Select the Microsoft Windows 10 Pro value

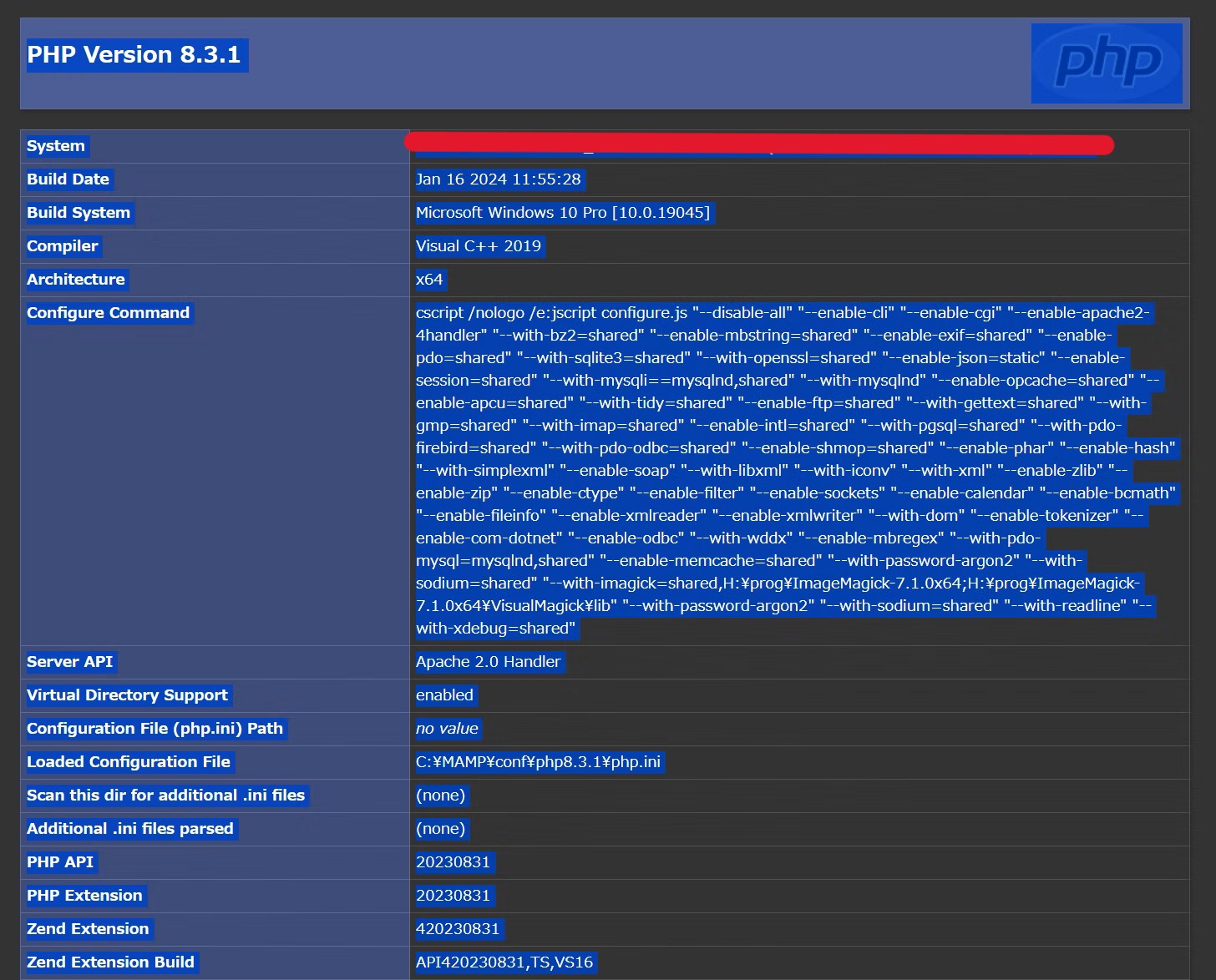(564, 212)
